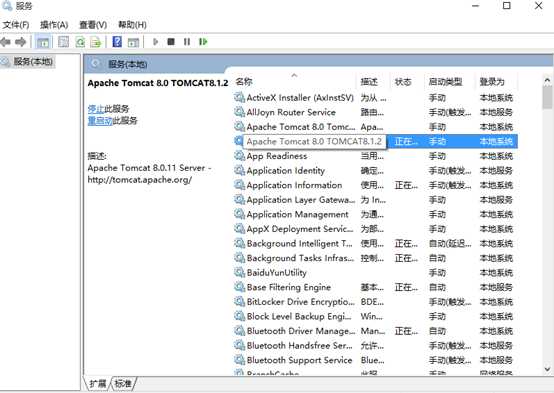This screenshot has width=554, height=393.
Task: Open the Help question mark icon
Action: point(117,42)
